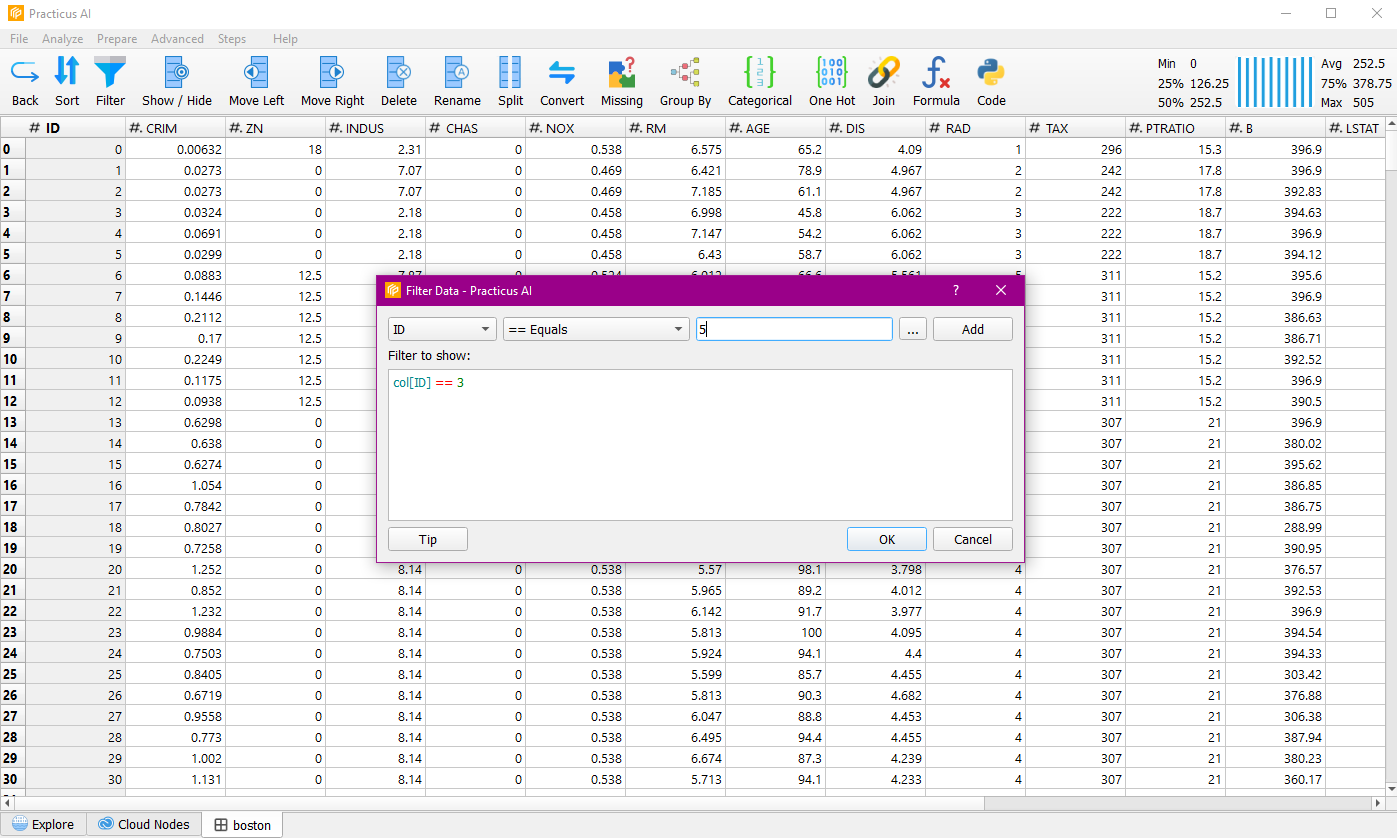
Task: Click the ellipsis browse values button
Action: tap(912, 329)
